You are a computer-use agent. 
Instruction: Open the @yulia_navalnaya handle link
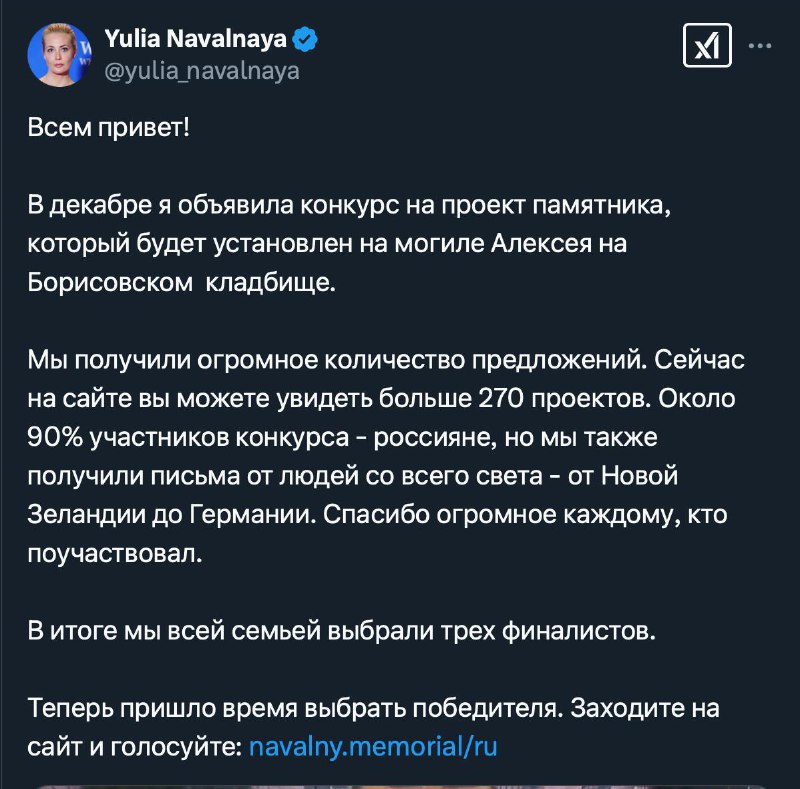(x=202, y=71)
